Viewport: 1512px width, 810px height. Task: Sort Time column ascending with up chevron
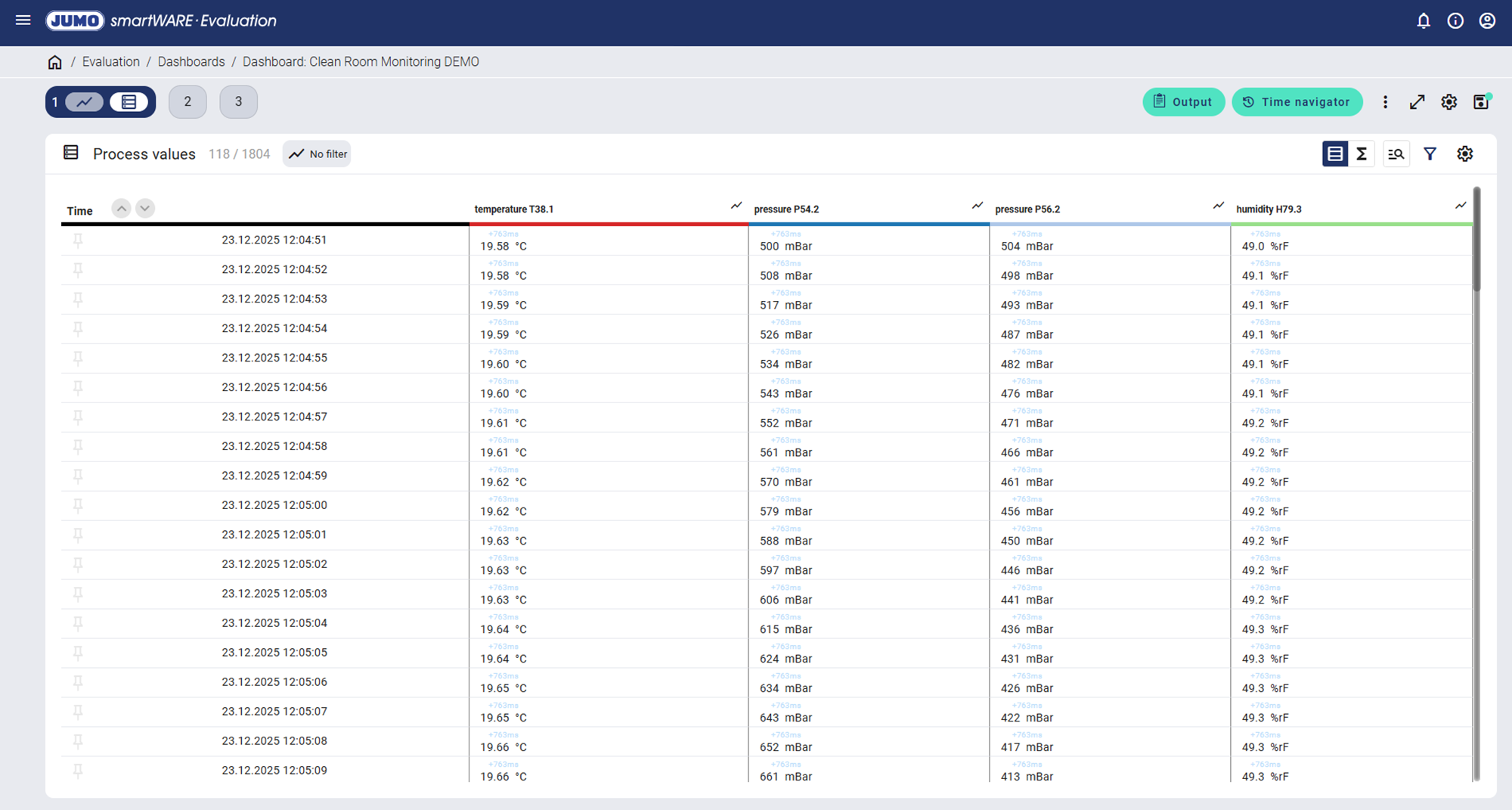click(x=121, y=208)
